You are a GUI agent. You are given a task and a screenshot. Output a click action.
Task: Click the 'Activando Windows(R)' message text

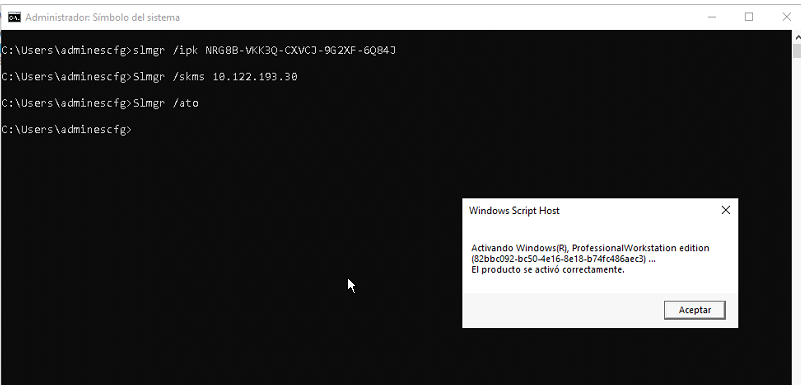pos(590,248)
